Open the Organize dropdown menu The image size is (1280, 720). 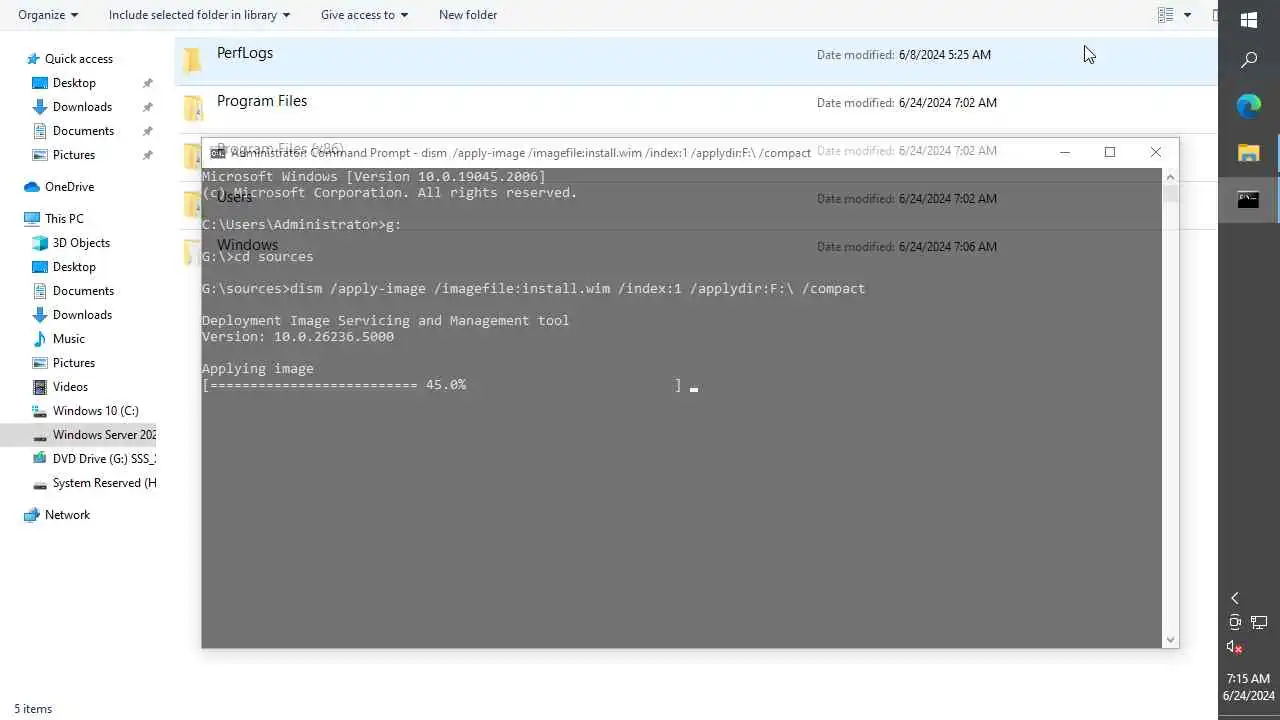tap(47, 15)
